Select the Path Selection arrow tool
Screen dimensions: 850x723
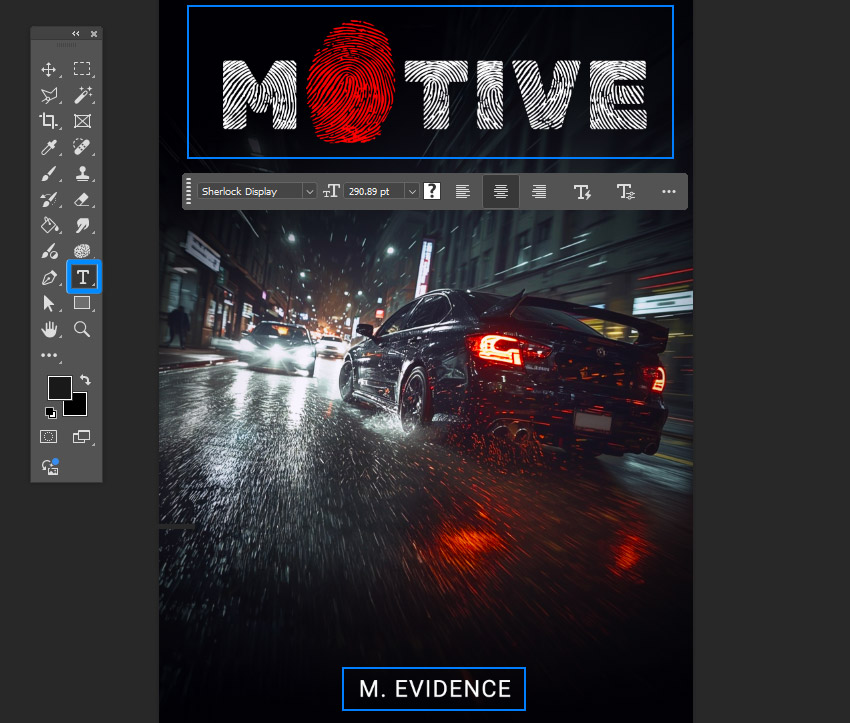tap(49, 303)
